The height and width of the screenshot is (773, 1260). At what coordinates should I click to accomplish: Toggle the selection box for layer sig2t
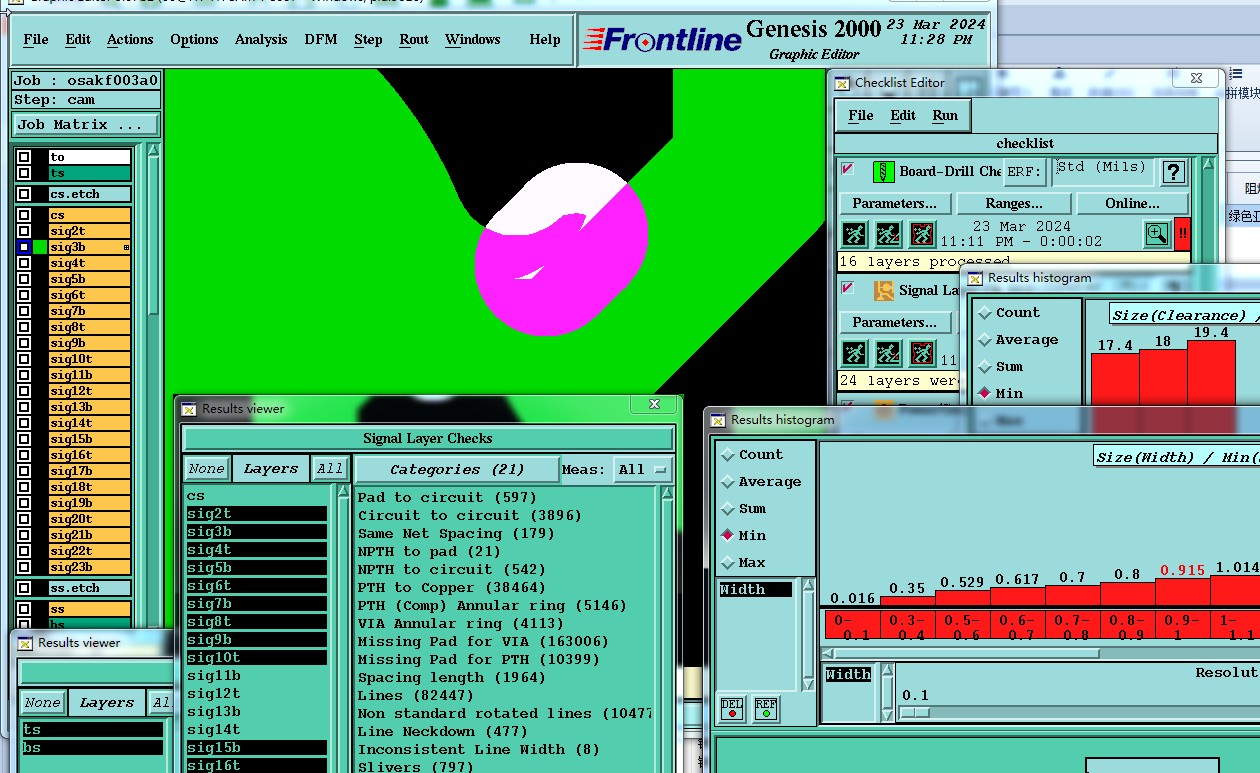[x=24, y=231]
